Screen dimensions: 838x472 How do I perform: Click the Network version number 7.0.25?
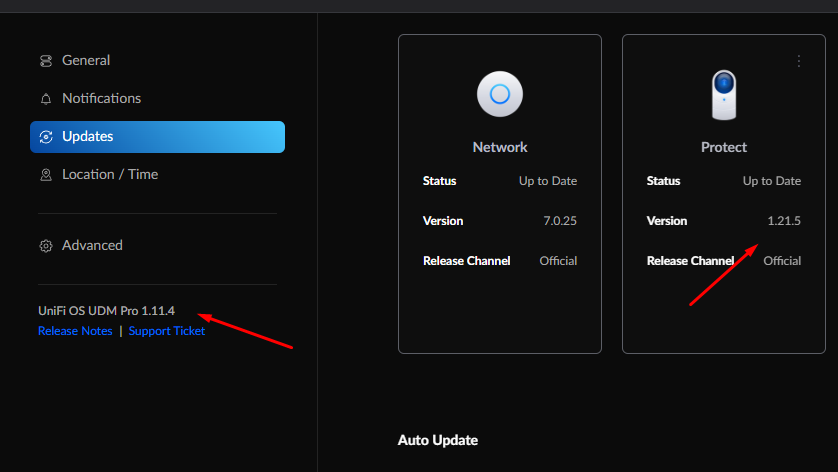pos(559,221)
